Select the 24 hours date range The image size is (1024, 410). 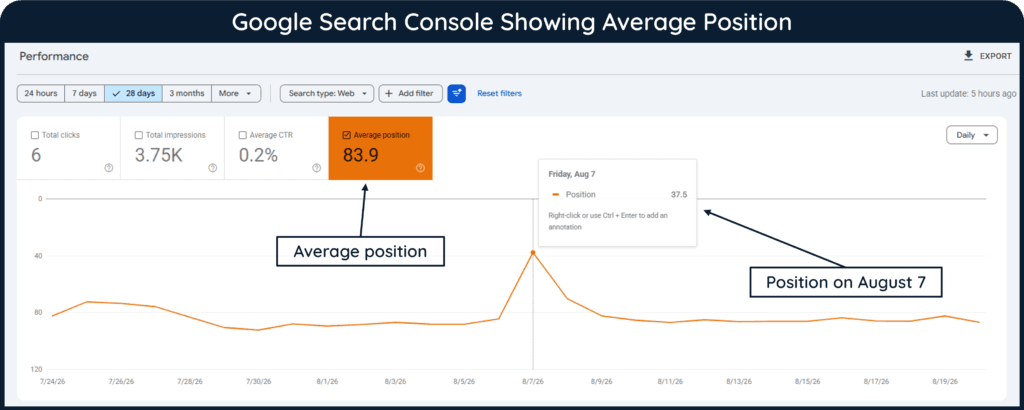point(40,93)
